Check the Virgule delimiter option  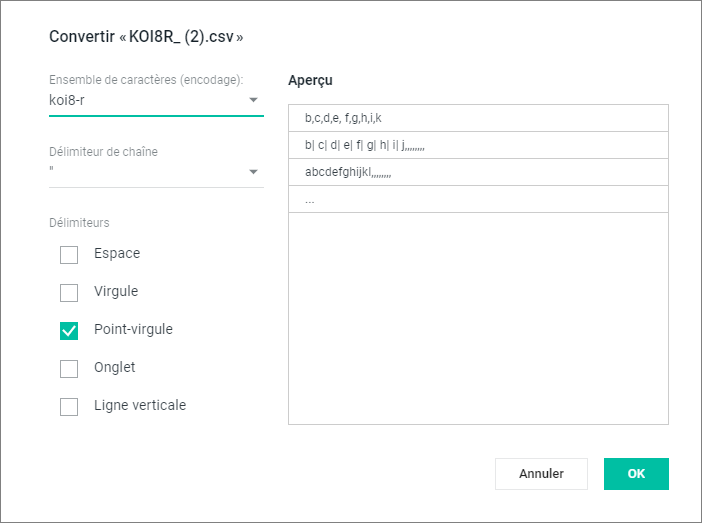69,293
